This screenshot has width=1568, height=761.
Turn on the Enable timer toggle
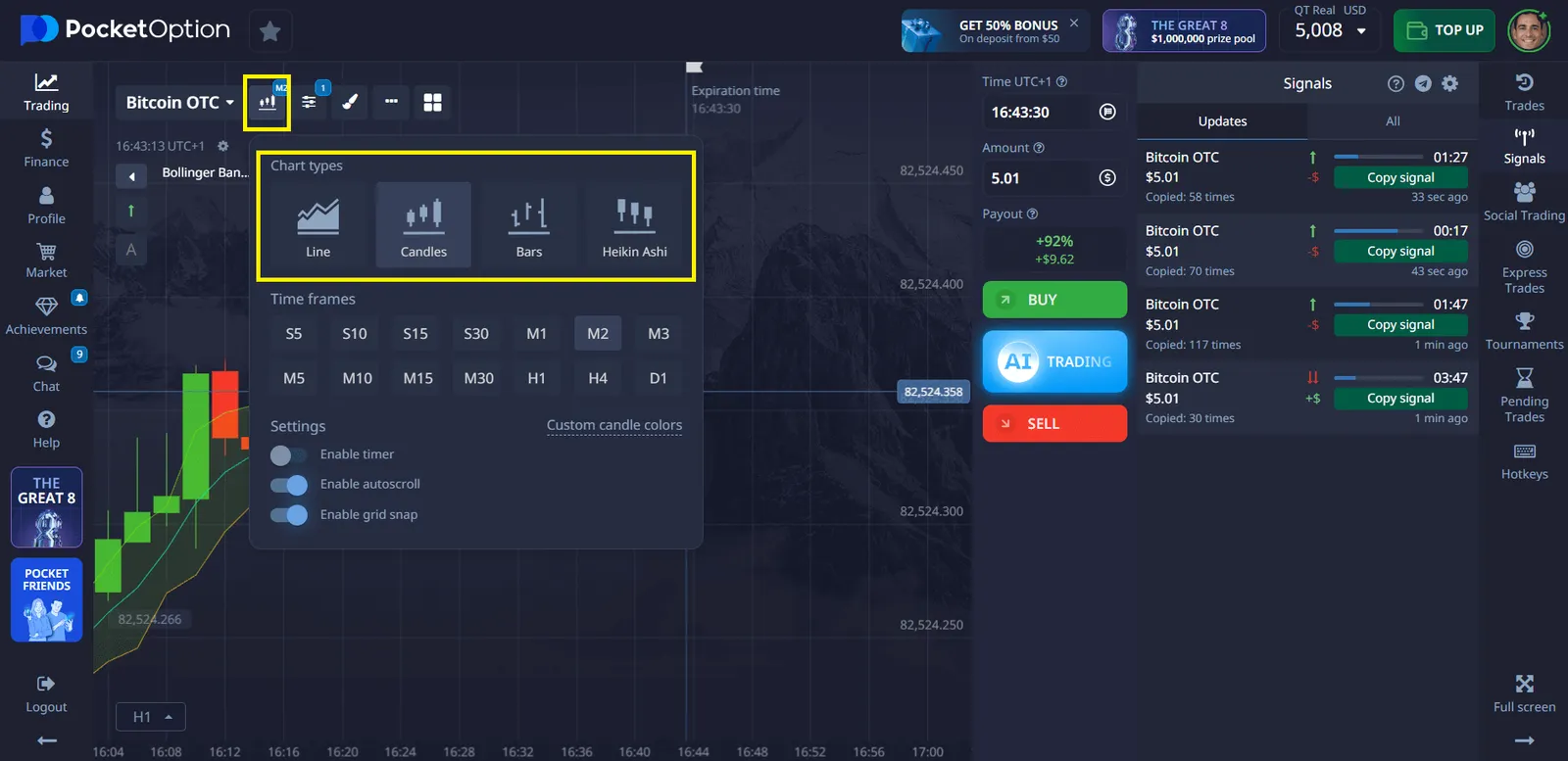288,455
